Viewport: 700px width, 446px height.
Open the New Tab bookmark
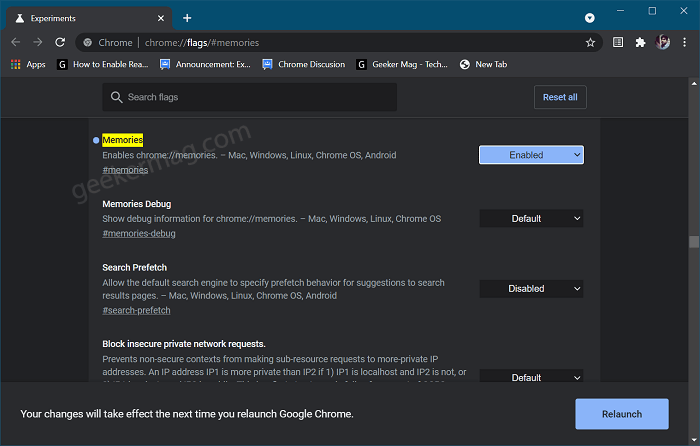[x=483, y=64]
